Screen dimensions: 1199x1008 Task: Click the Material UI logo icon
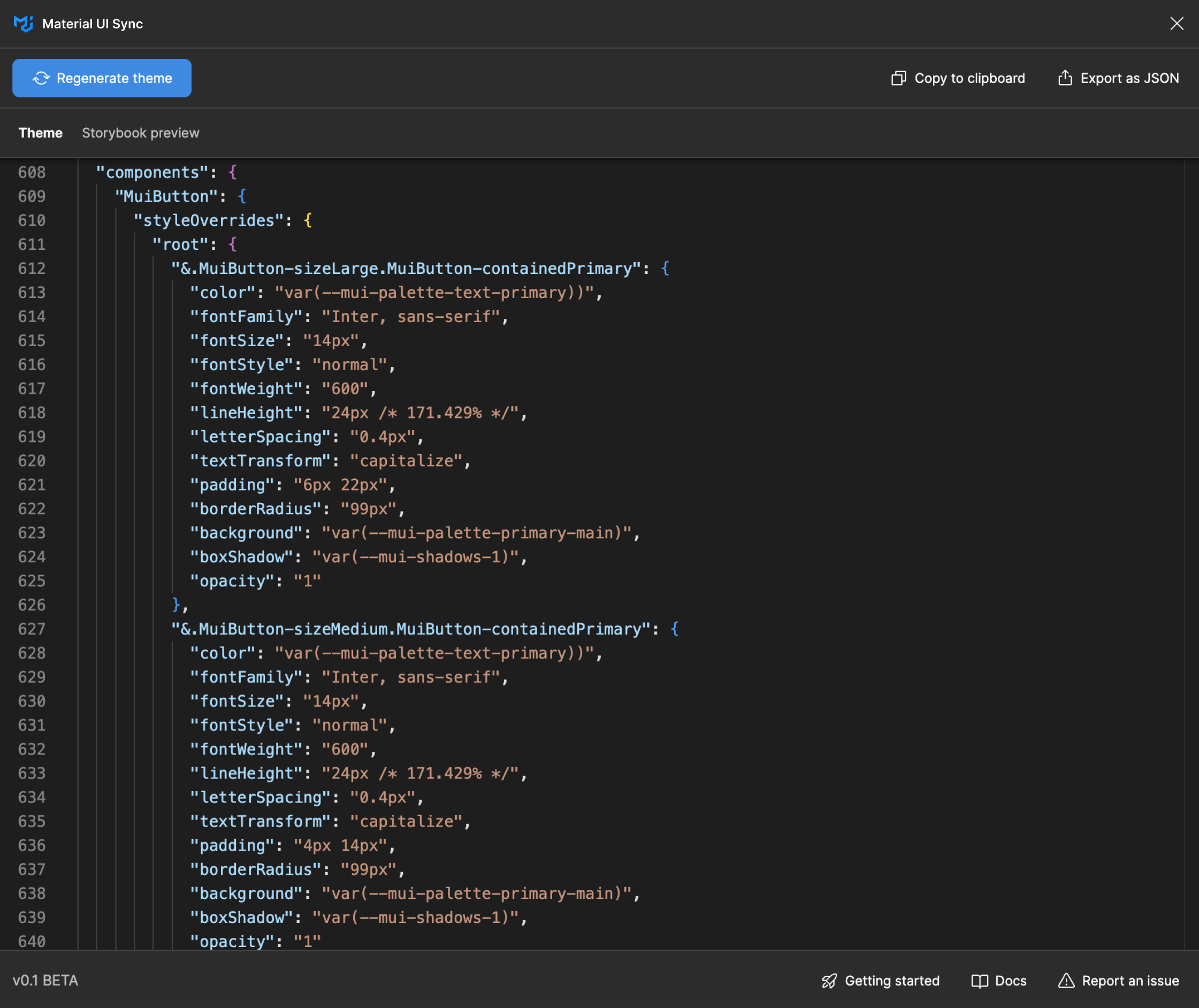23,24
